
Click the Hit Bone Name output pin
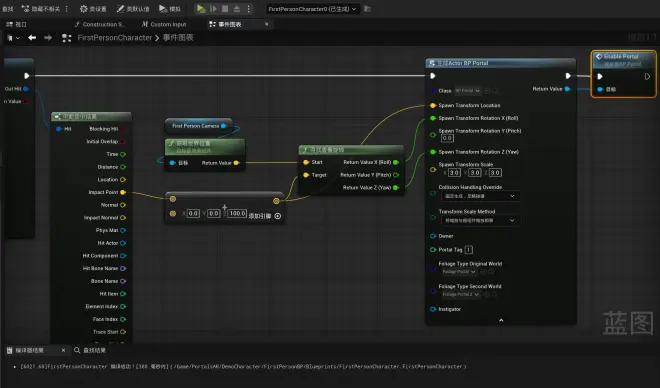click(x=123, y=268)
